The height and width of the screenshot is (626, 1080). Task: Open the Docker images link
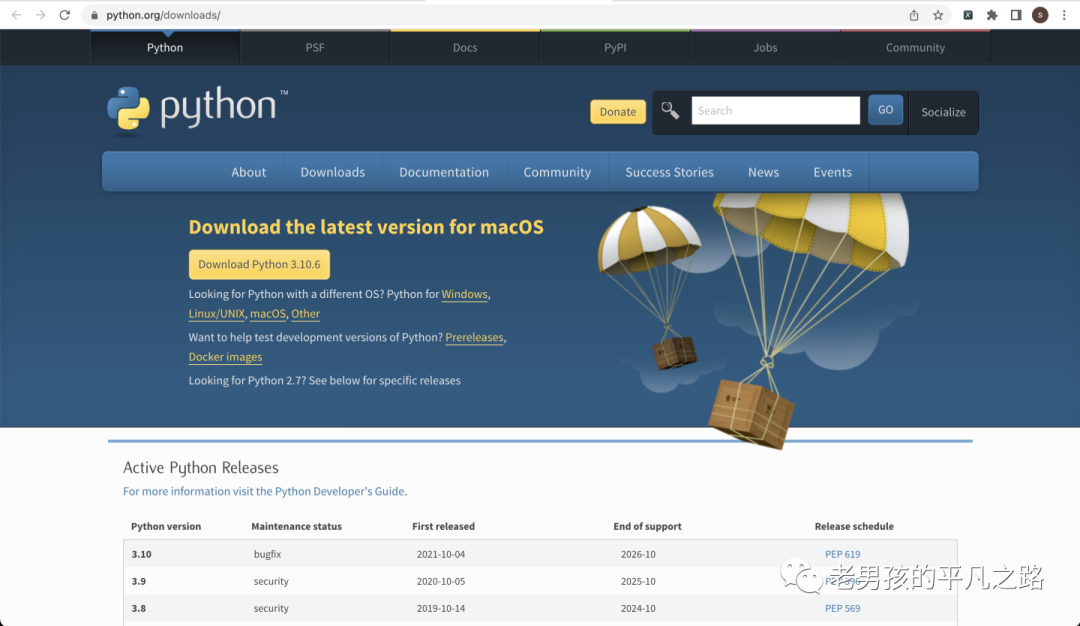pos(225,357)
